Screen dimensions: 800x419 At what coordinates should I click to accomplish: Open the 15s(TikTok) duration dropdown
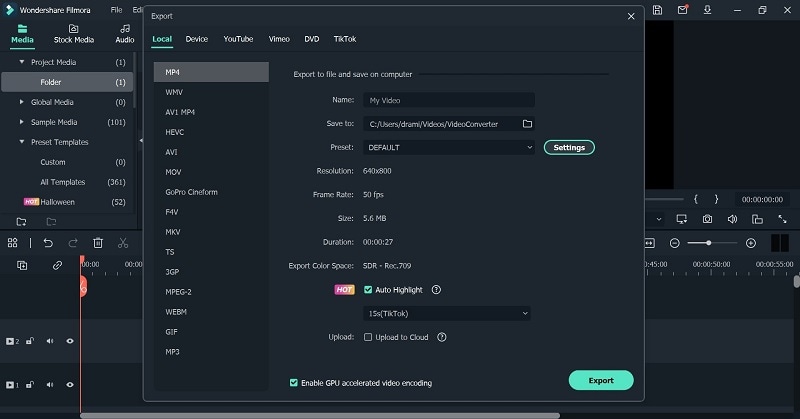[x=446, y=313]
